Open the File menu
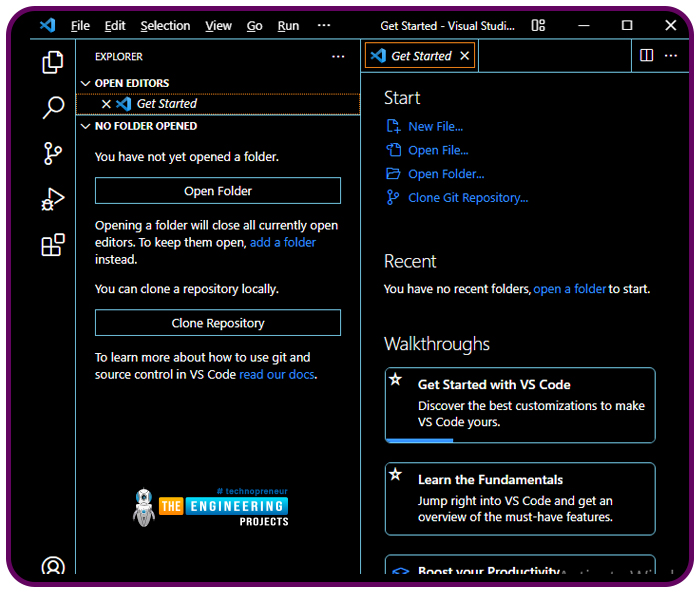 tap(80, 26)
